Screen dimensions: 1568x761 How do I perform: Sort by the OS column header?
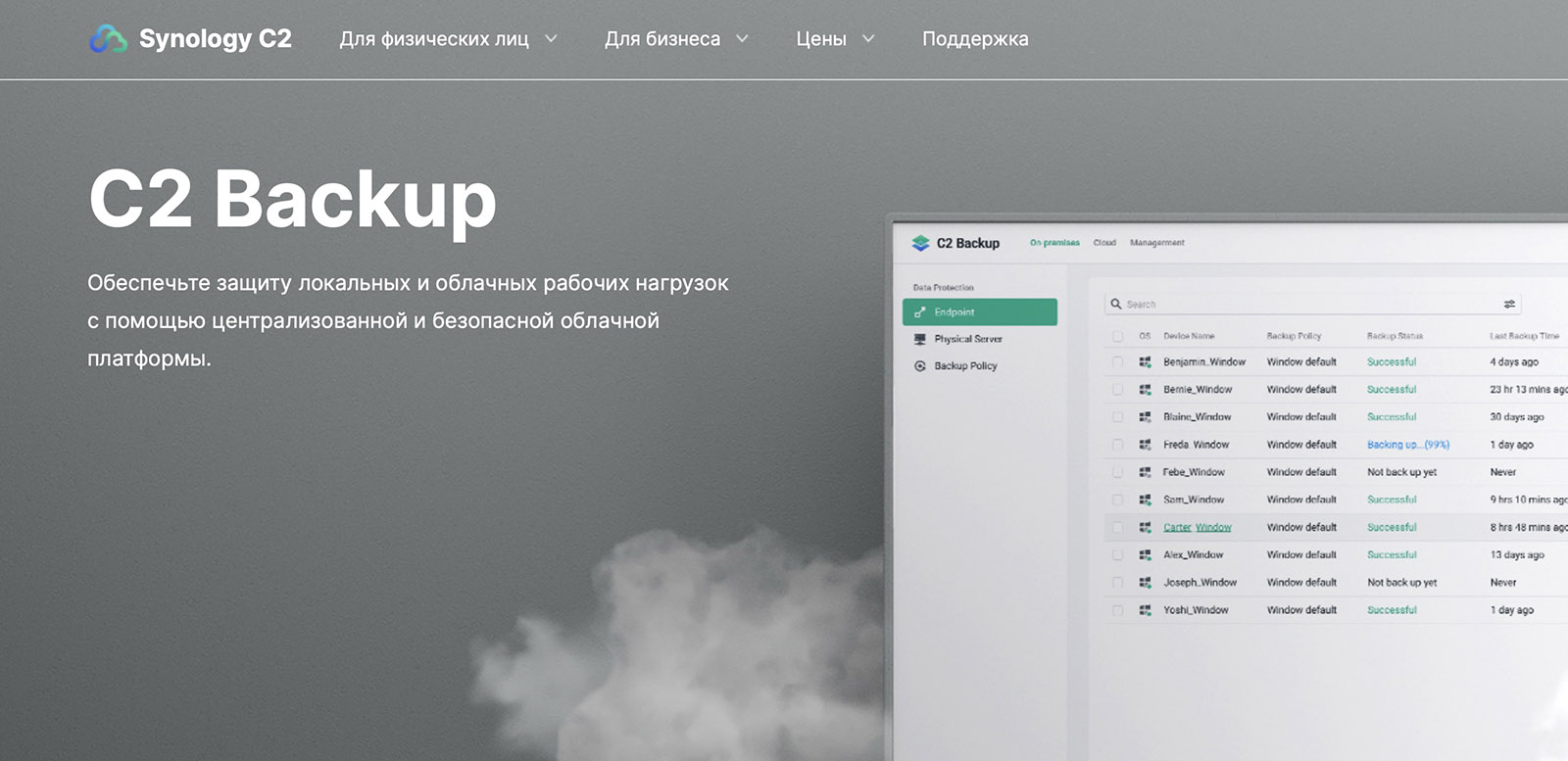pos(1145,336)
